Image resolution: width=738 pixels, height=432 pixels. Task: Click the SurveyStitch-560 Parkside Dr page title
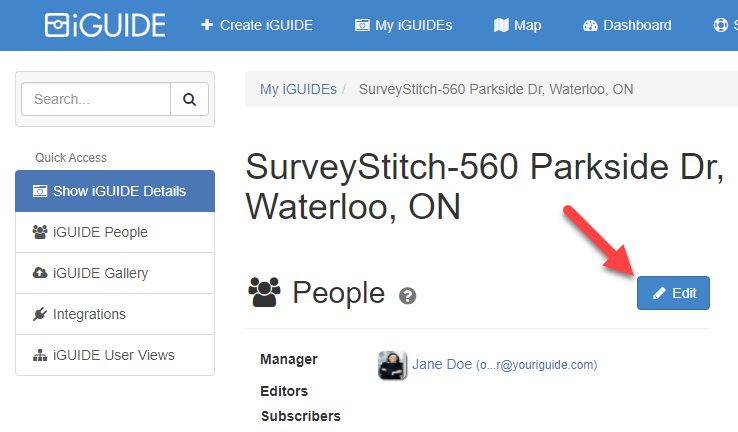[484, 187]
